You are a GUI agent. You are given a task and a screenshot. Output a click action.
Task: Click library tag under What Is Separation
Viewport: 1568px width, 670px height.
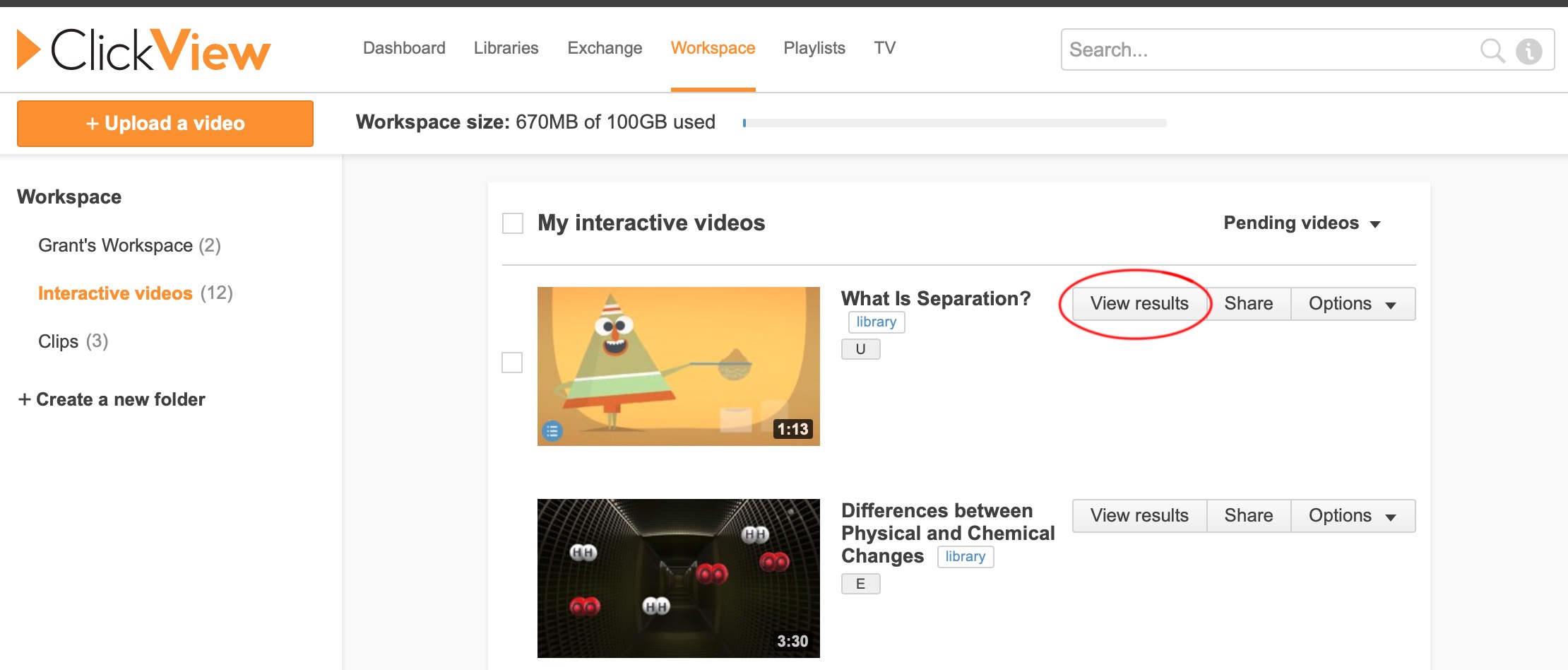pyautogui.click(x=876, y=322)
